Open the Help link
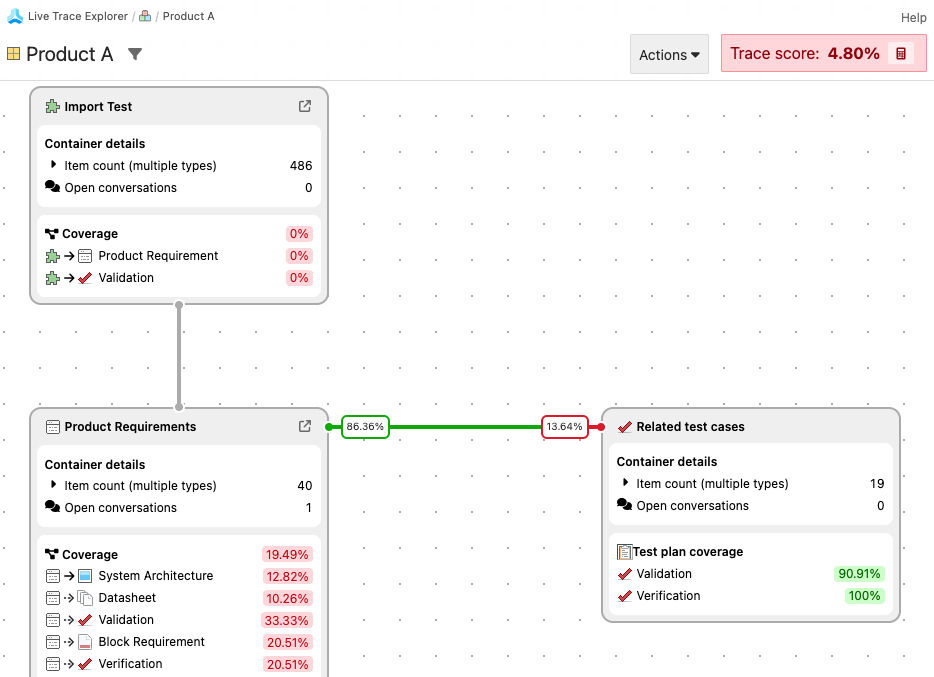The width and height of the screenshot is (934, 677). click(912, 17)
